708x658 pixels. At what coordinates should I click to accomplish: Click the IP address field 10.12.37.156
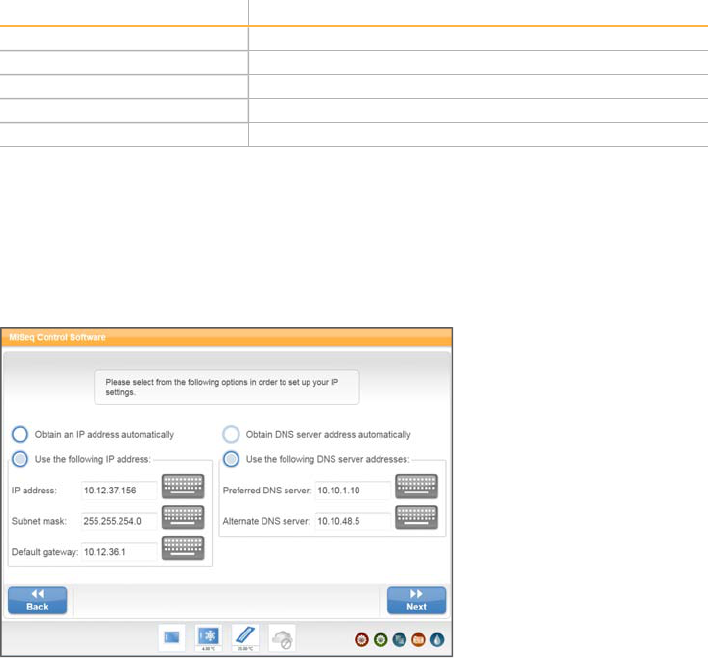tap(119, 490)
